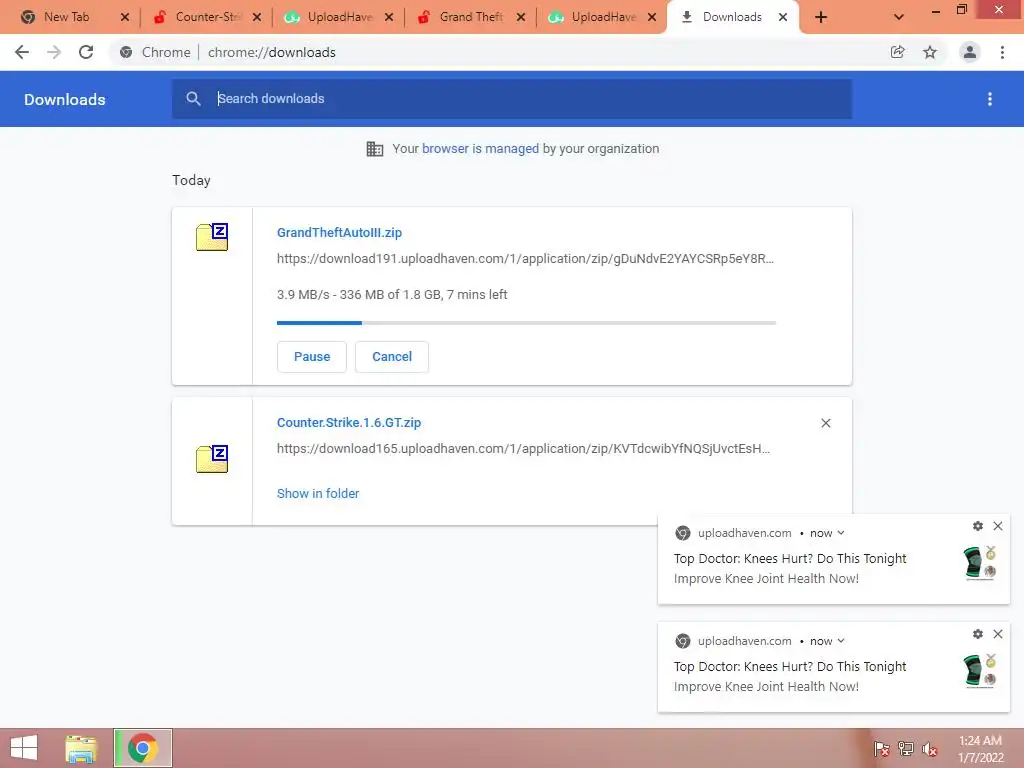Cancel the GrandTheftAutoIII.zip download
The height and width of the screenshot is (768, 1024).
pyautogui.click(x=392, y=357)
